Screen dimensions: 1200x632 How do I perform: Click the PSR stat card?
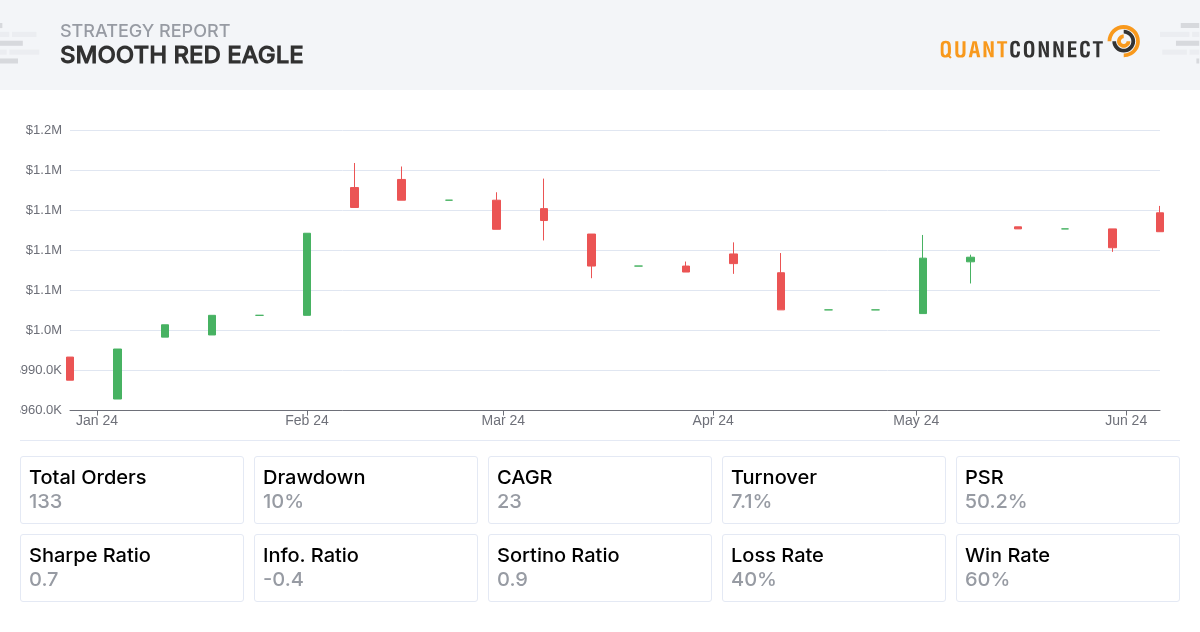pos(1068,490)
